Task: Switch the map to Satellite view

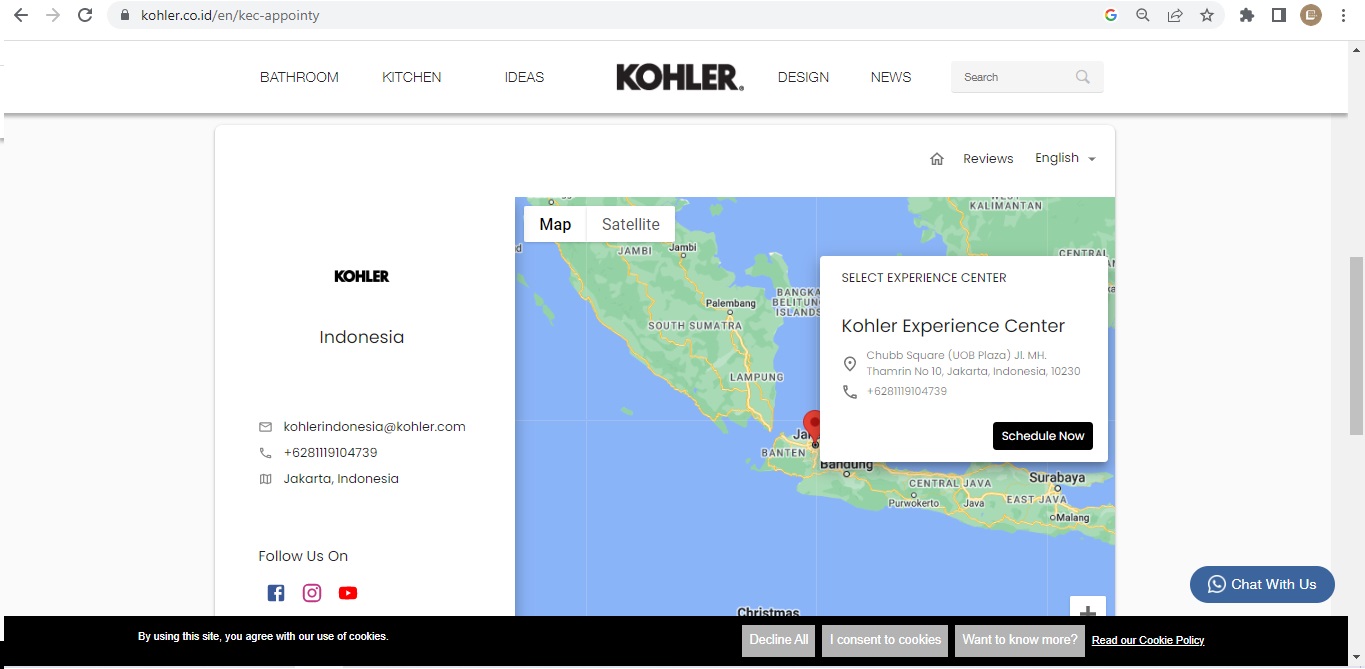Action: click(x=630, y=224)
